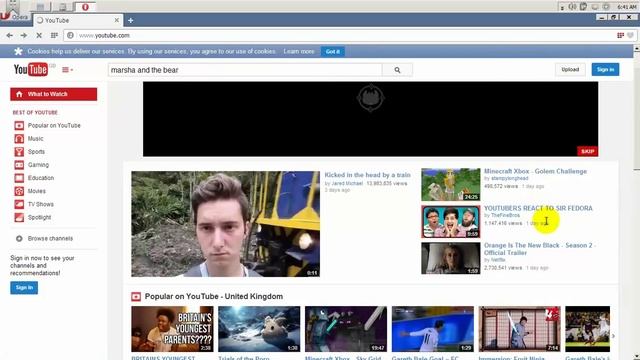
Task: Click the 6:41 AM system clock
Action: [x=627, y=7]
